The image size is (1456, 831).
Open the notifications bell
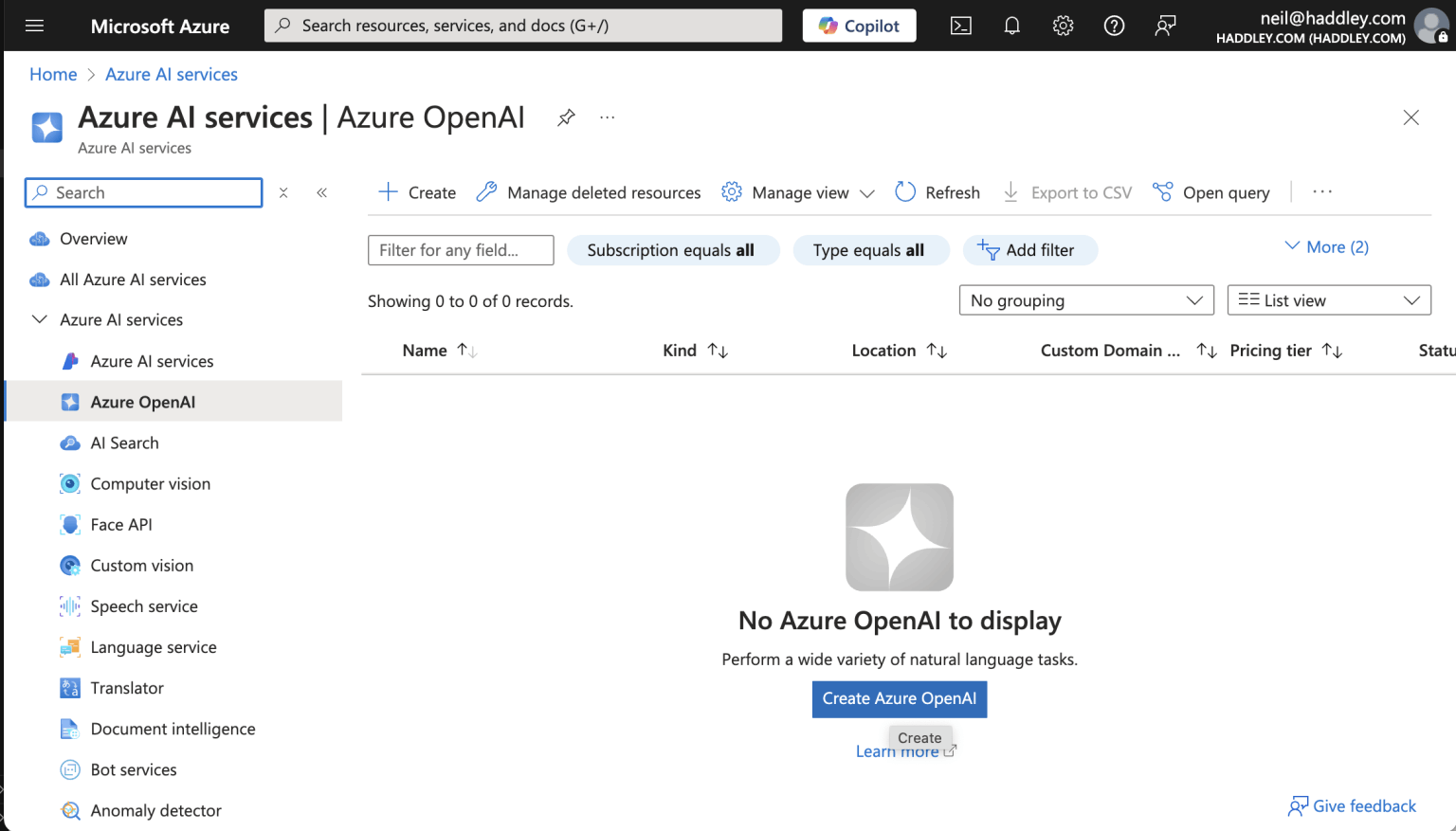(x=1011, y=26)
